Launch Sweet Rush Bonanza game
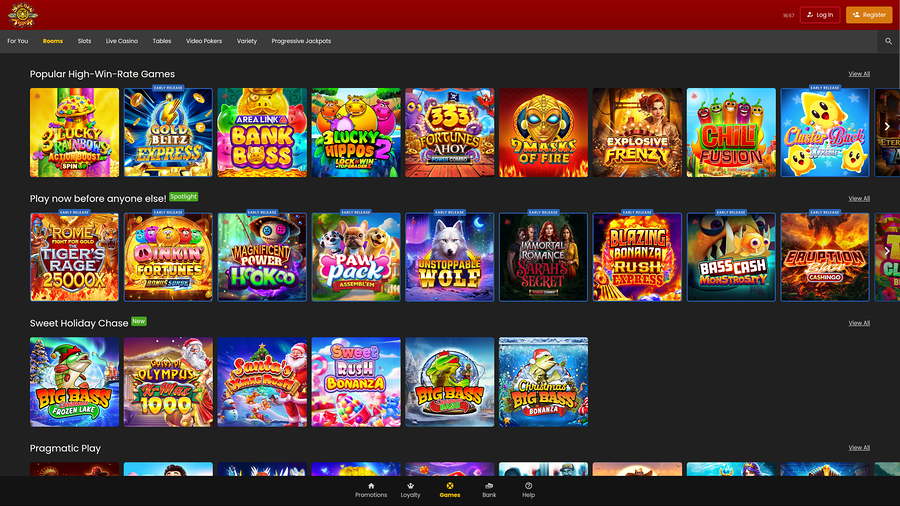Screen dimensions: 900x506 click(x=356, y=382)
